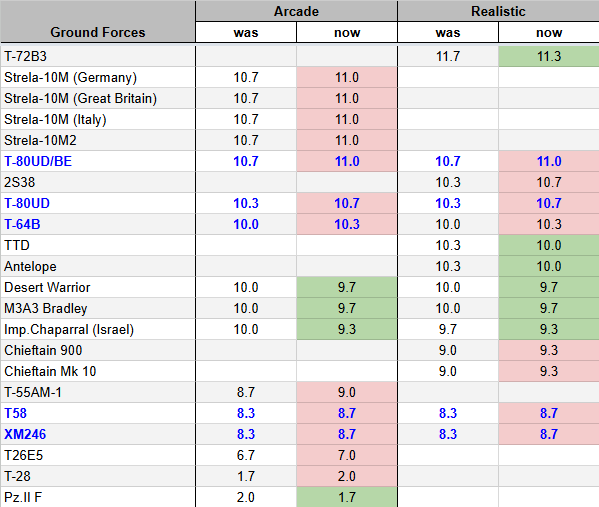The image size is (599, 507).
Task: Select the Imp.Chaparral (Israel) cell
Action: pyautogui.click(x=98, y=329)
